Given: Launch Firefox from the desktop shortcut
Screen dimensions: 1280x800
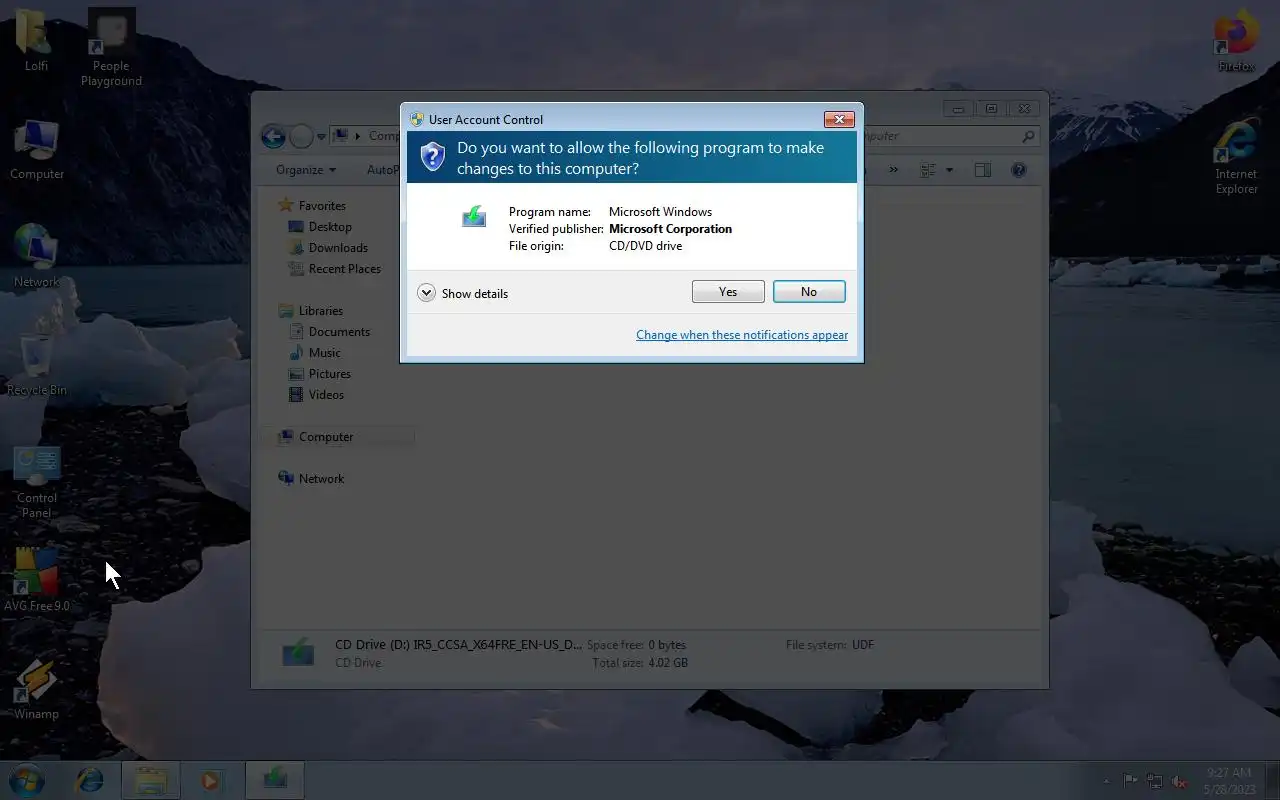Looking at the screenshot, I should pos(1236,42).
